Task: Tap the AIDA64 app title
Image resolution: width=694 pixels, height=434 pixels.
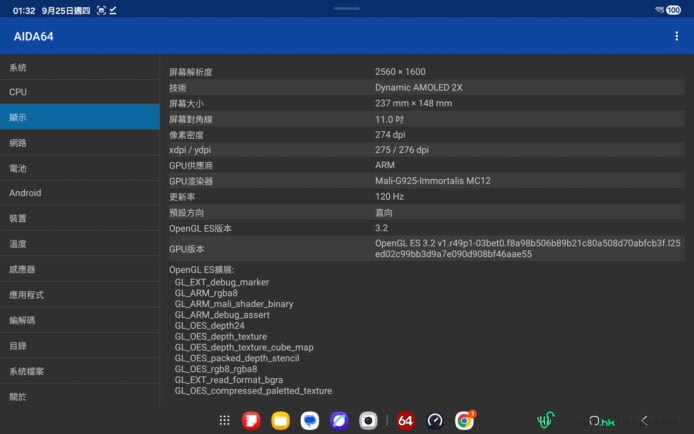Action: (34, 36)
